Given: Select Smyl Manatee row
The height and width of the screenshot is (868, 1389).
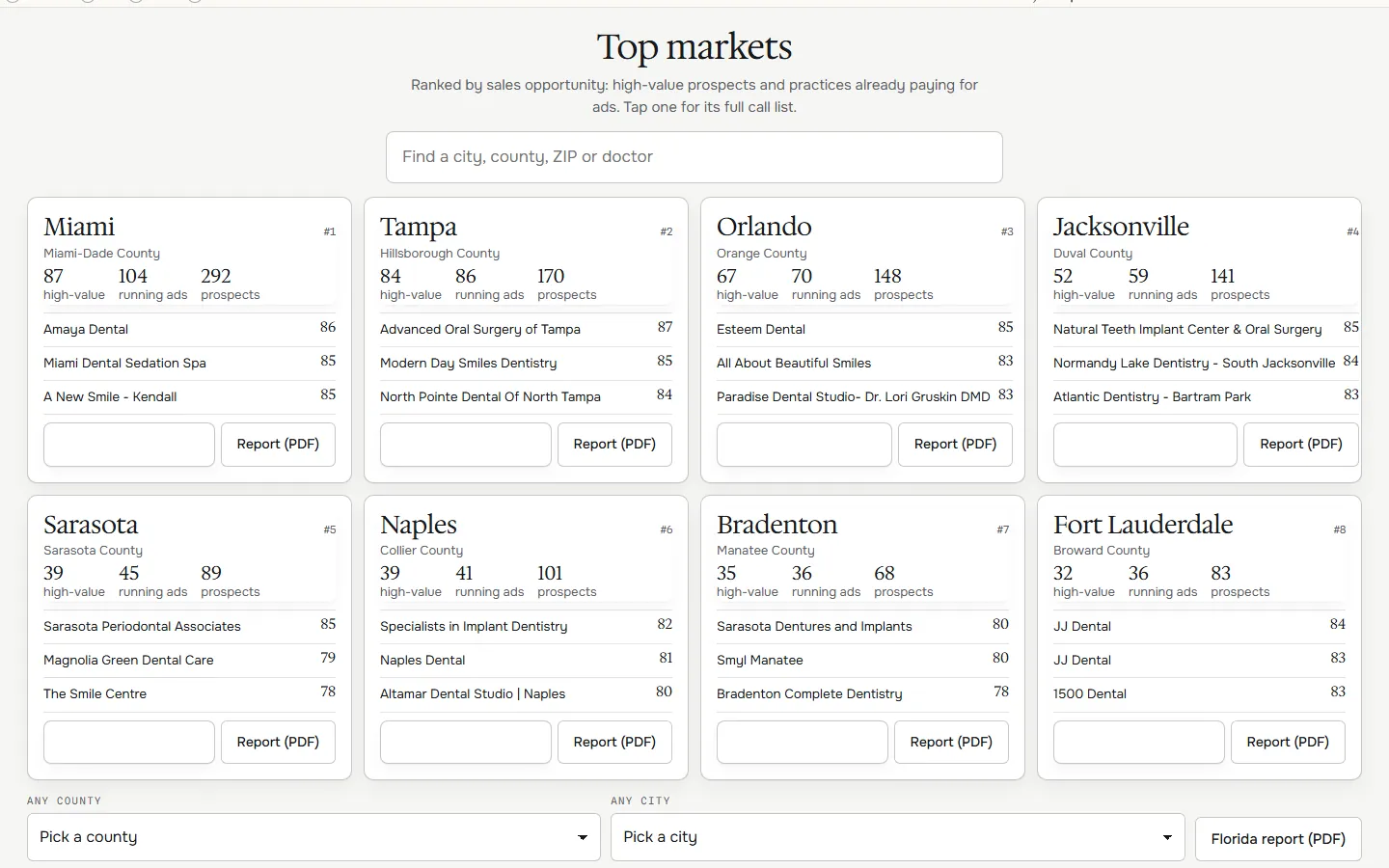Looking at the screenshot, I should [x=863, y=660].
